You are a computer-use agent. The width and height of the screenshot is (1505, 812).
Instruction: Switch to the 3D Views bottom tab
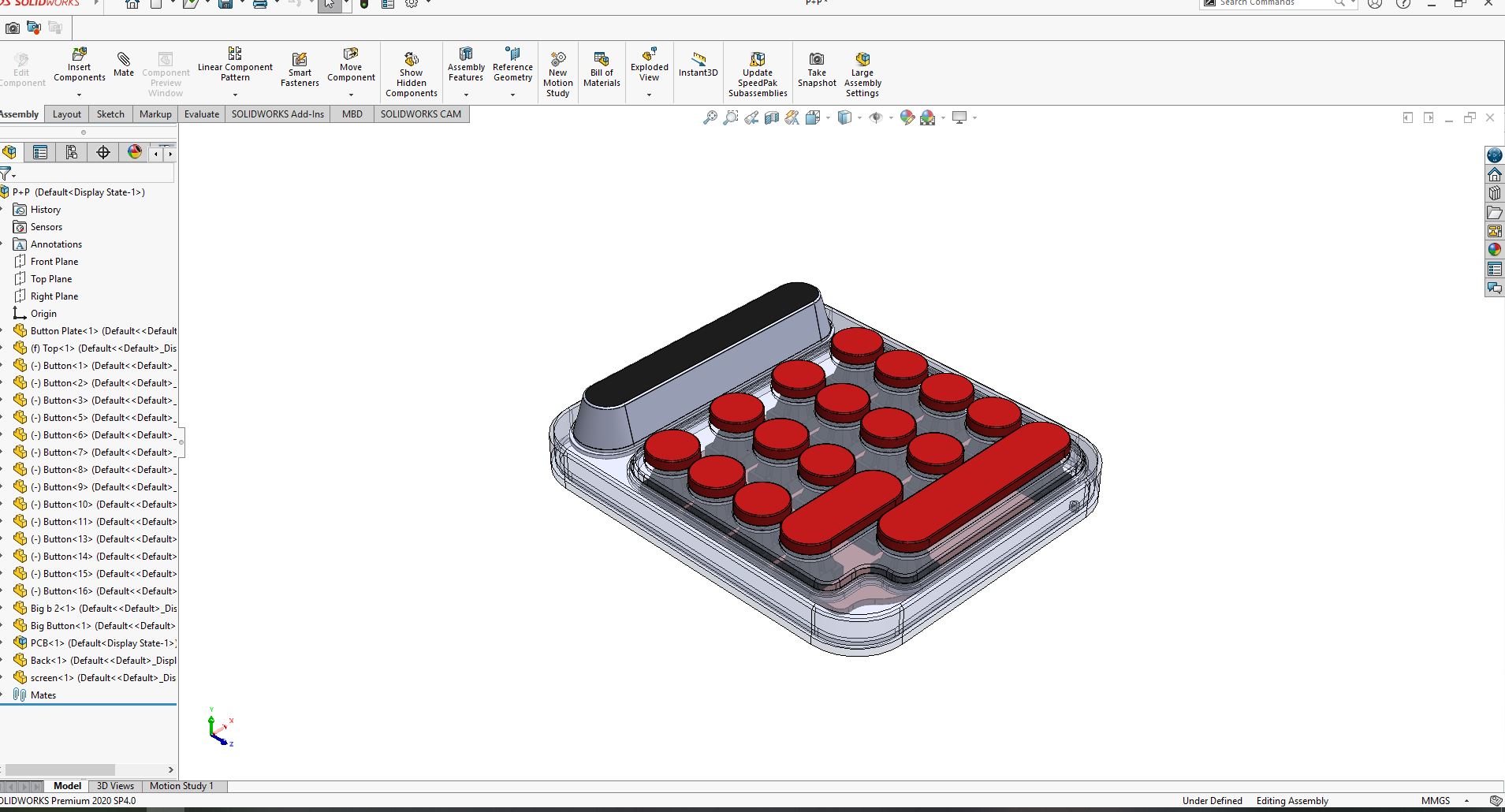115,786
